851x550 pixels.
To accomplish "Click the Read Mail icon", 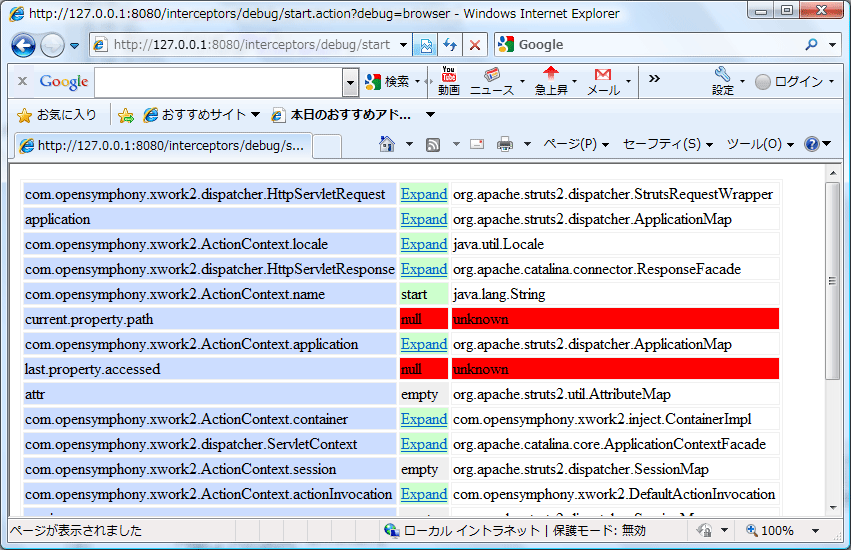I will [477, 144].
